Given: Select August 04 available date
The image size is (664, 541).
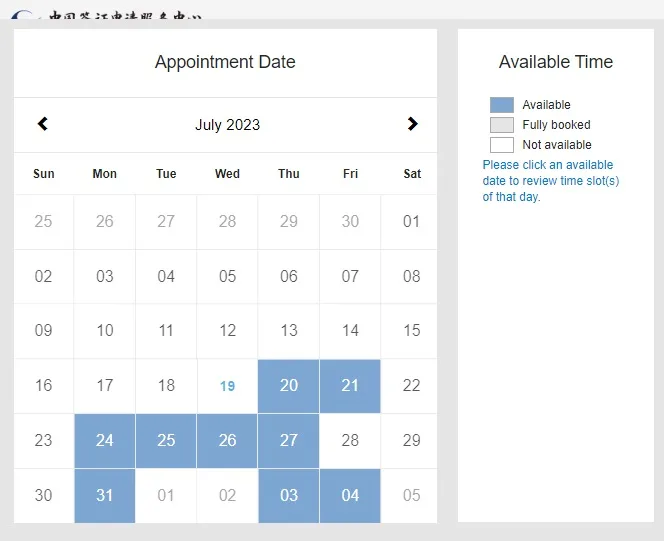Looking at the screenshot, I should [350, 496].
